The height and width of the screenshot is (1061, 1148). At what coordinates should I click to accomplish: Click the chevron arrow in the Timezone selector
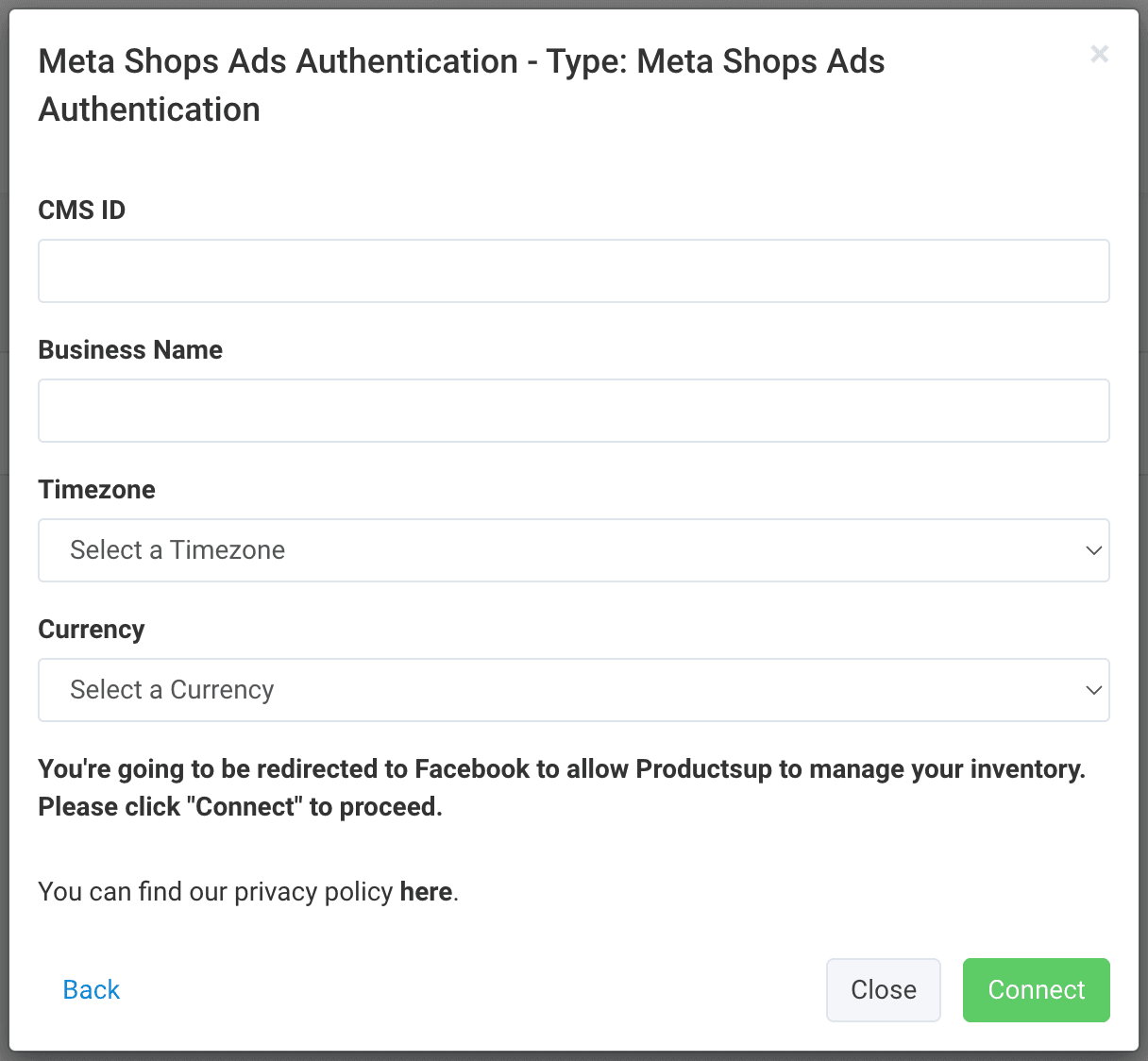[x=1093, y=550]
